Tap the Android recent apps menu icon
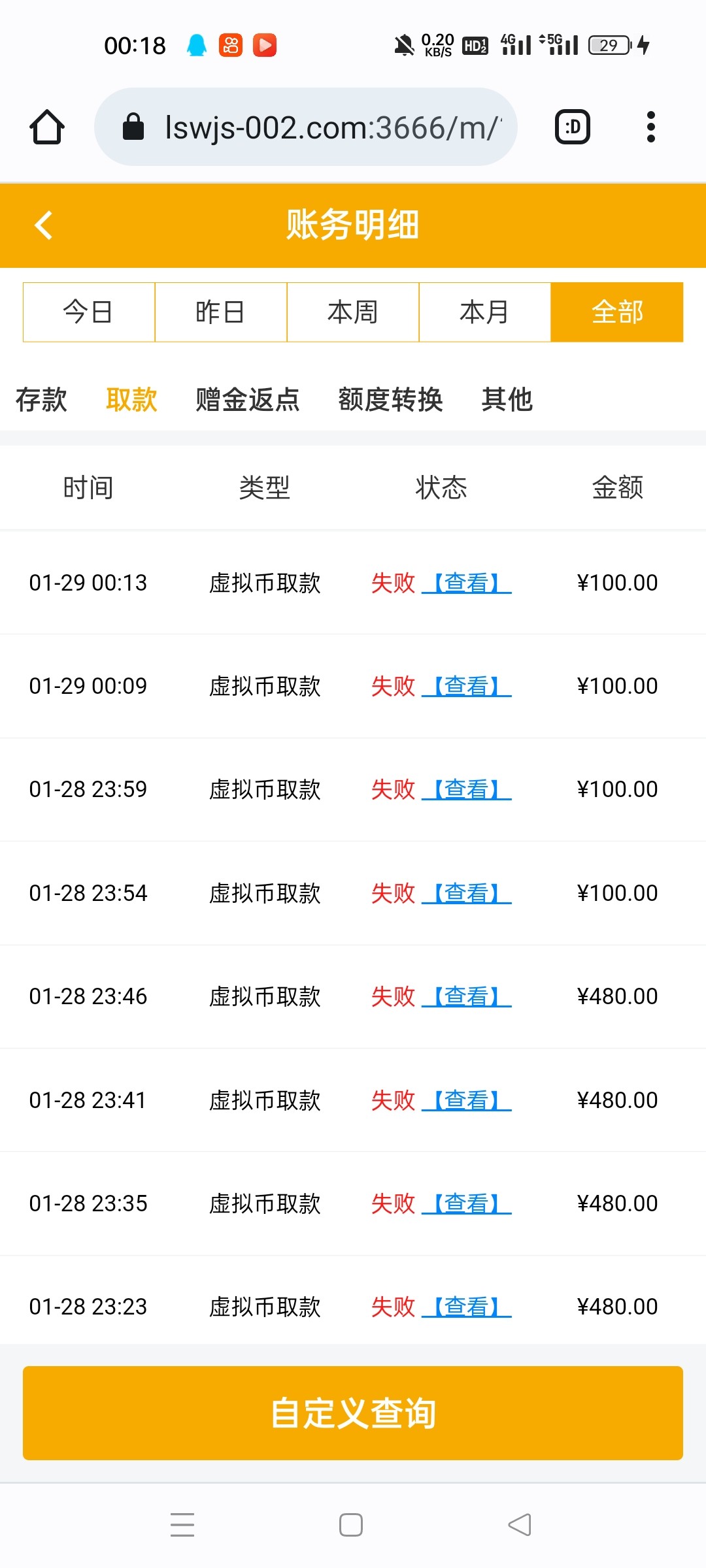Viewport: 706px width, 1568px height. tap(182, 1524)
